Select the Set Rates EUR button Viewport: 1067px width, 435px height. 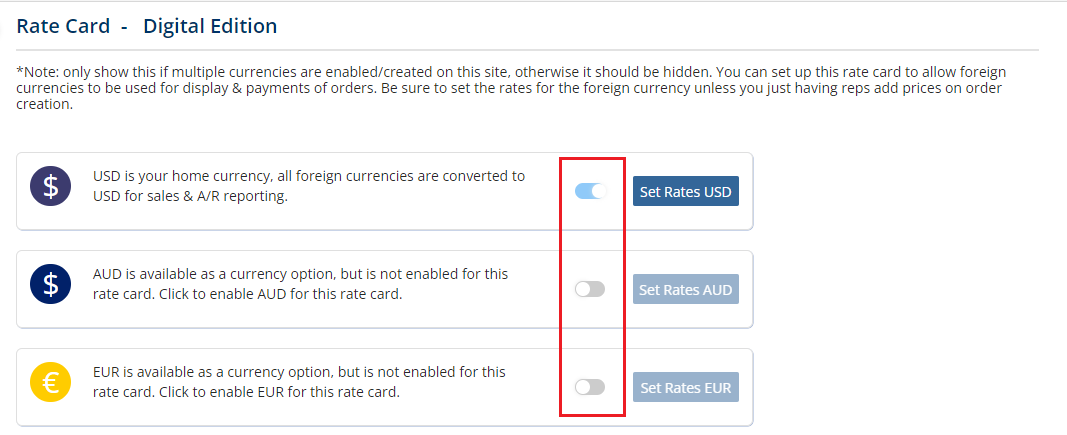click(x=686, y=387)
